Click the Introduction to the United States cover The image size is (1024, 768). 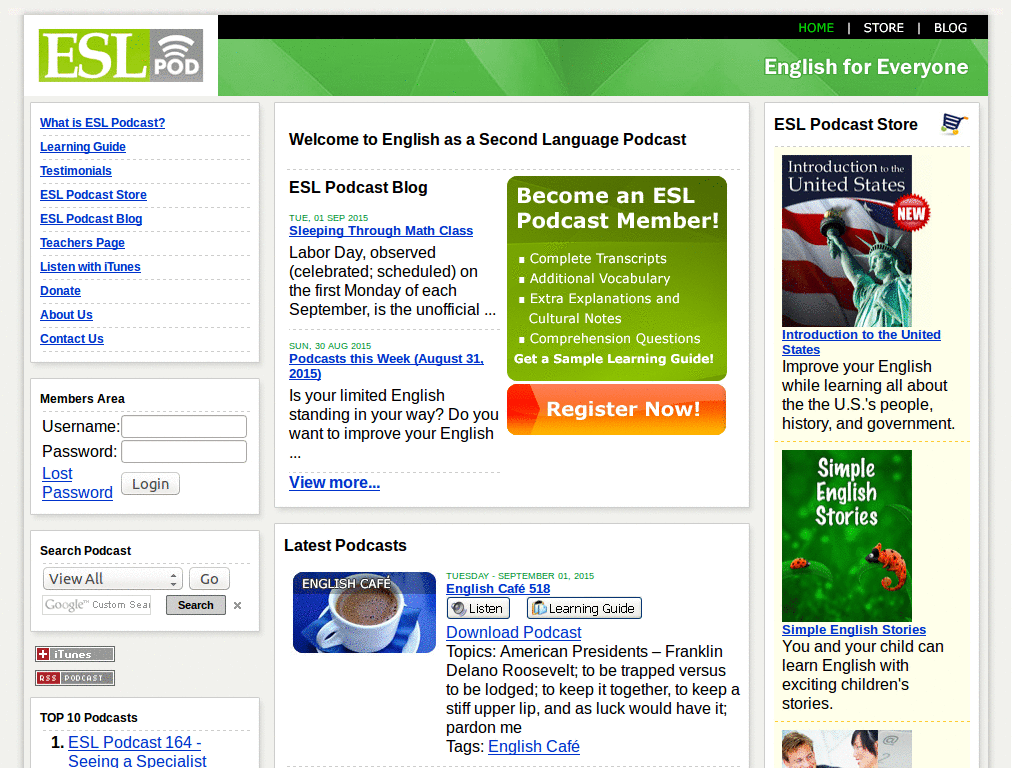[x=847, y=240]
